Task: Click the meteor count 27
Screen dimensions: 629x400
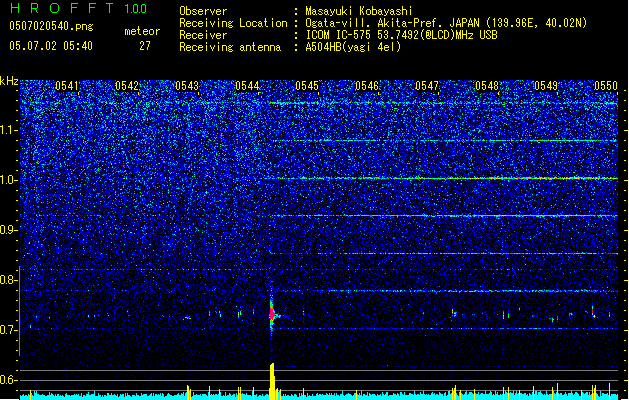Action: 145,46
